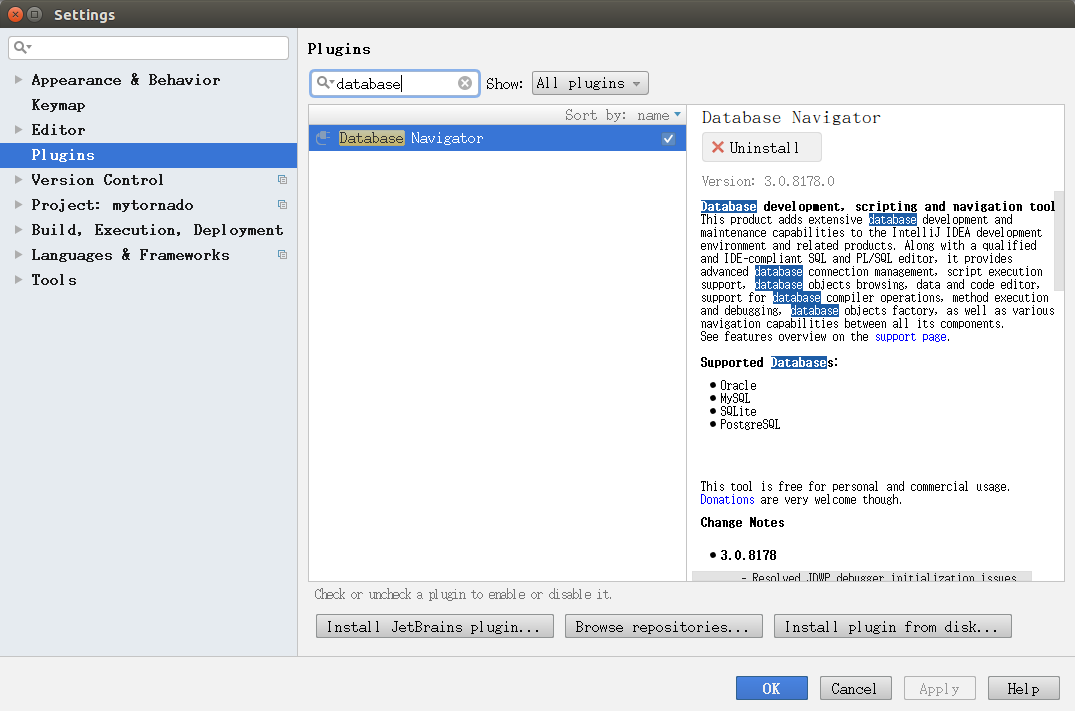Viewport: 1075px width, 711px height.
Task: Click the red X uninstall icon
Action: point(718,147)
